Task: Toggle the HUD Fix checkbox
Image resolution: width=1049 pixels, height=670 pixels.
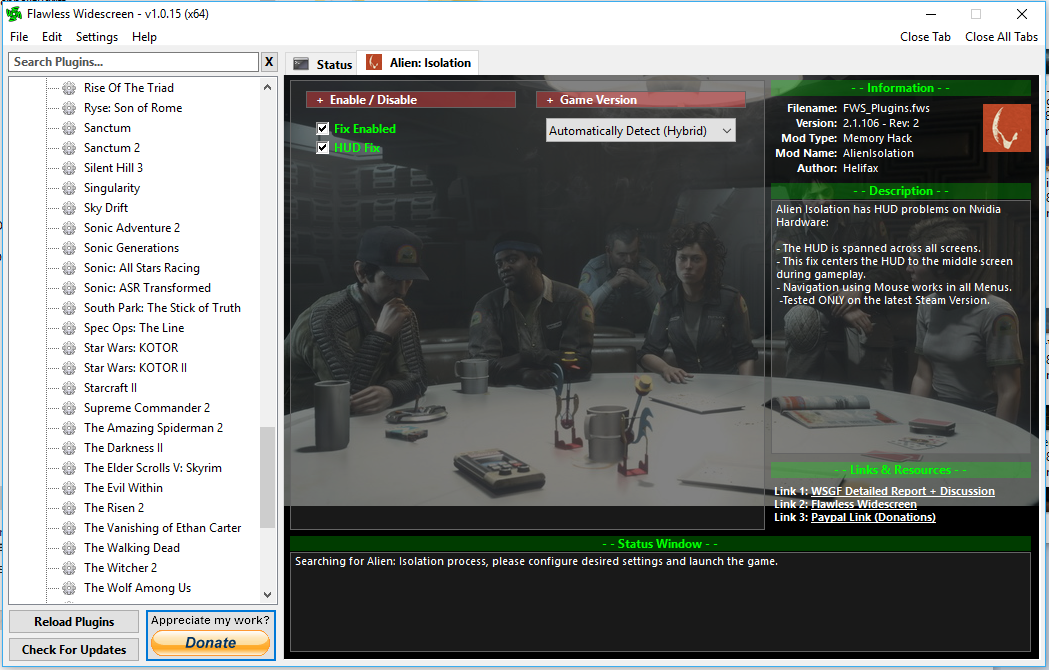Action: tap(322, 147)
